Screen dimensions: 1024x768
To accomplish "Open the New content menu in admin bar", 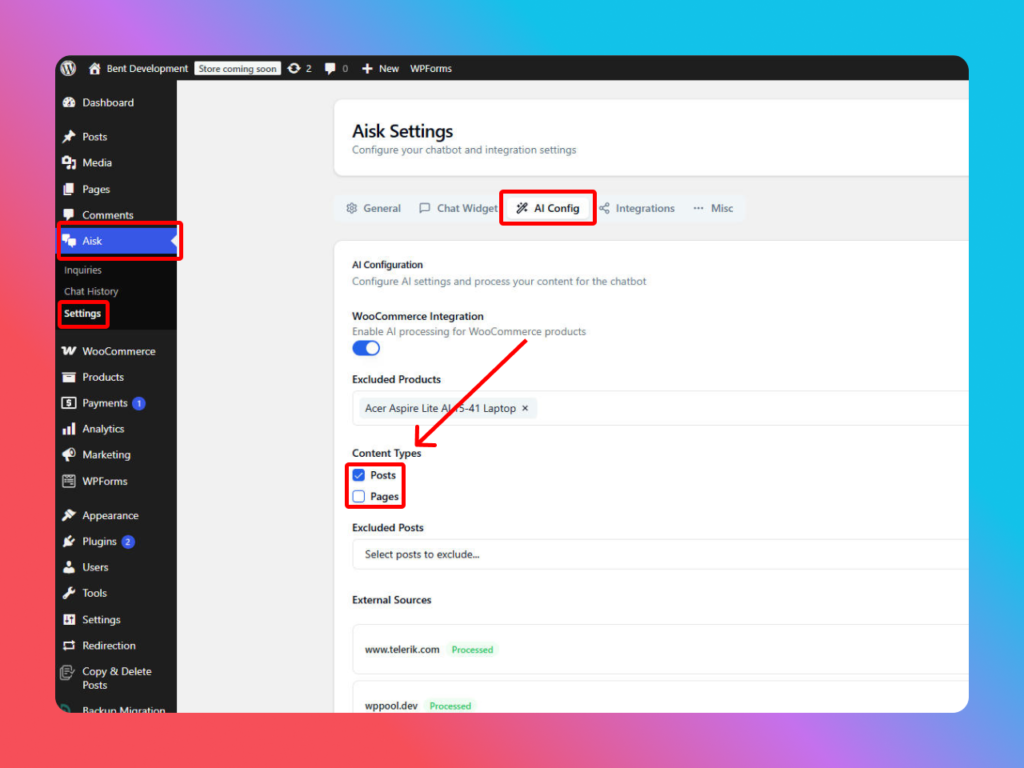I will 380,69.
